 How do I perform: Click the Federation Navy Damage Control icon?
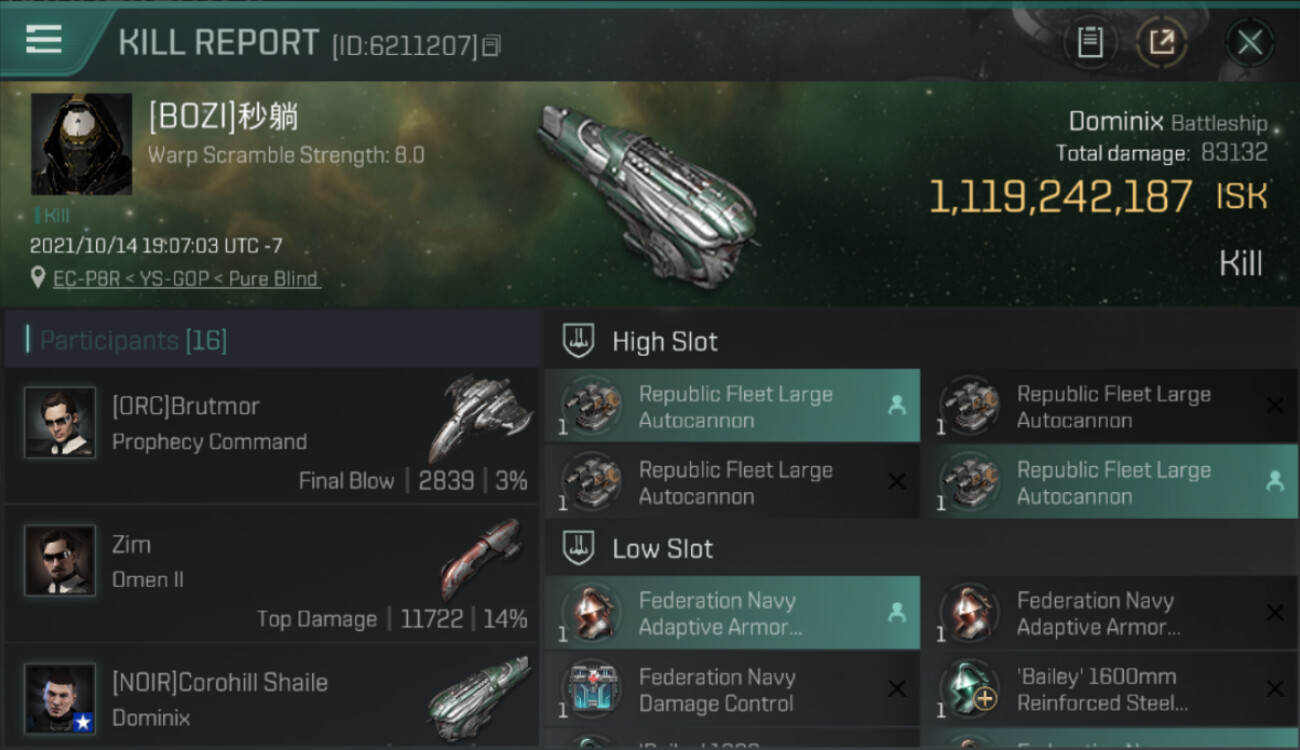click(591, 689)
